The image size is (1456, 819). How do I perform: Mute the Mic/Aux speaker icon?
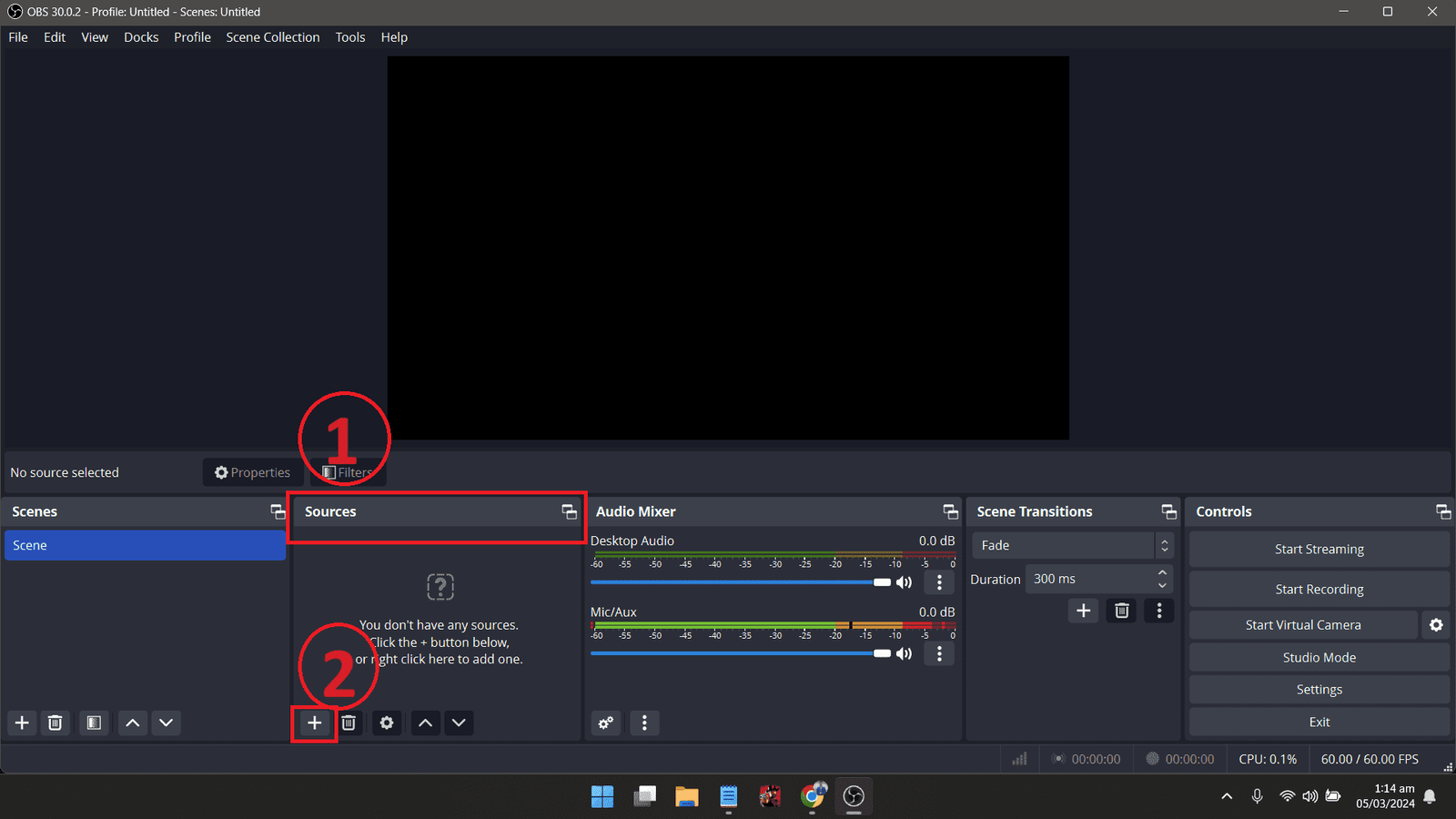point(904,653)
